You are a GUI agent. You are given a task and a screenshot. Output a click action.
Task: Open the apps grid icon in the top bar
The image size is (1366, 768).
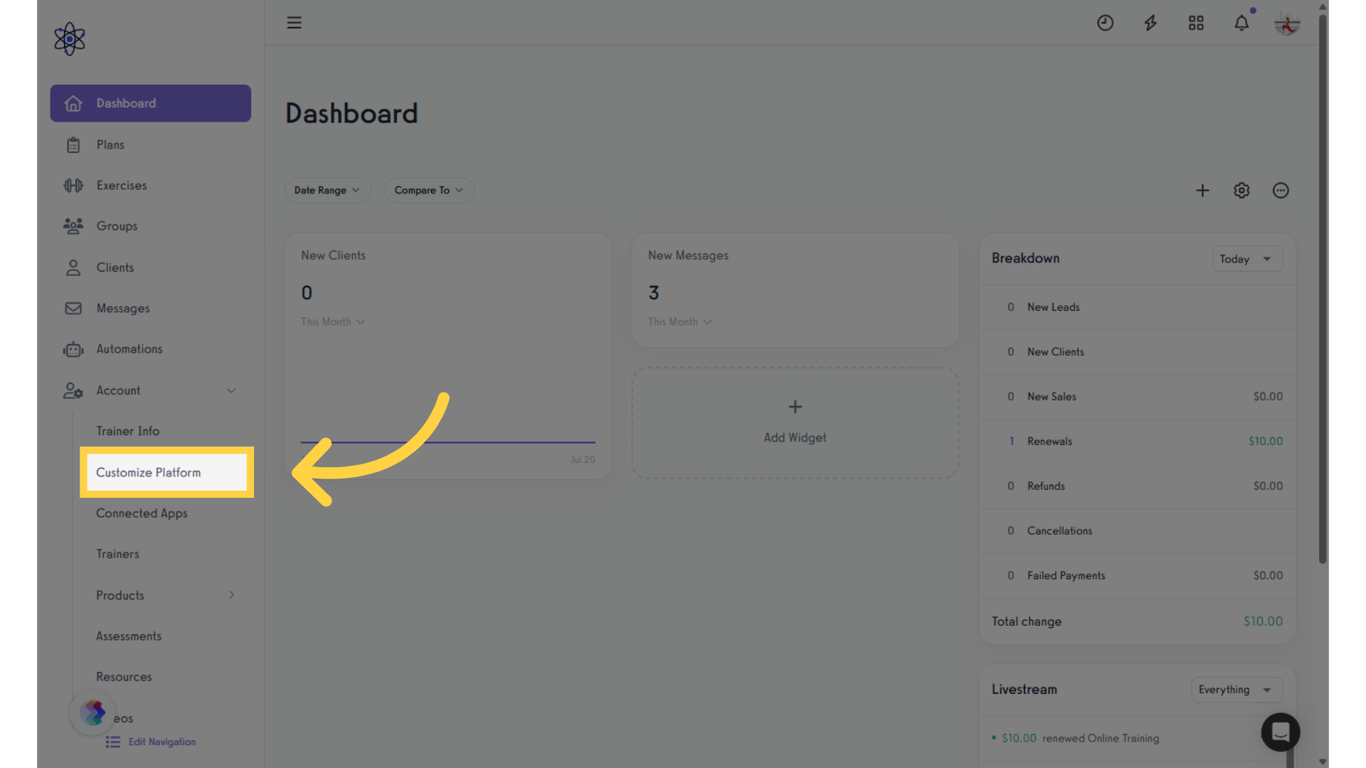tap(1196, 22)
